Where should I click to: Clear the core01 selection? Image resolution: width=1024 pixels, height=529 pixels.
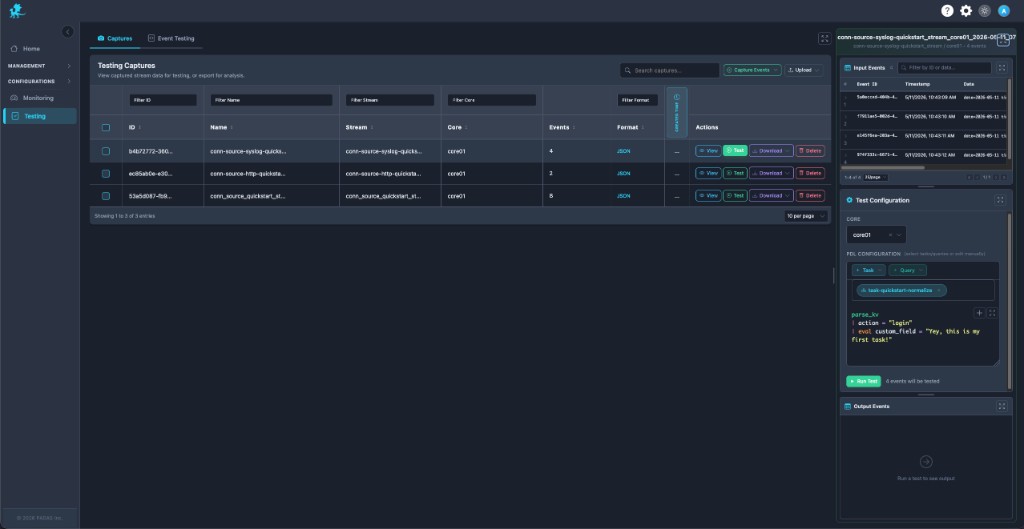pos(890,234)
